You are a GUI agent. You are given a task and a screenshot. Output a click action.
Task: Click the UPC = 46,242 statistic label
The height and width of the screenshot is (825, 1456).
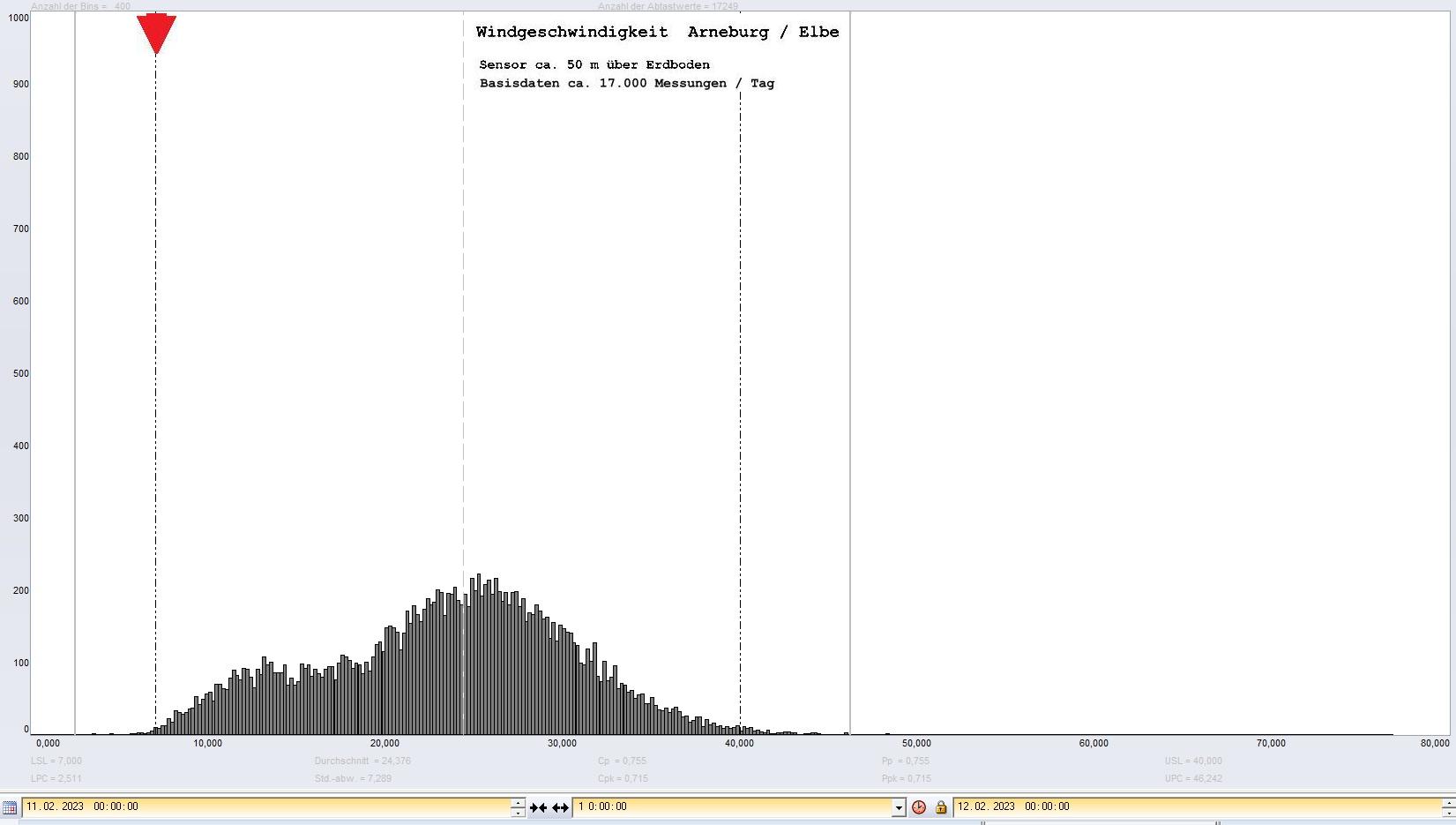(1193, 778)
